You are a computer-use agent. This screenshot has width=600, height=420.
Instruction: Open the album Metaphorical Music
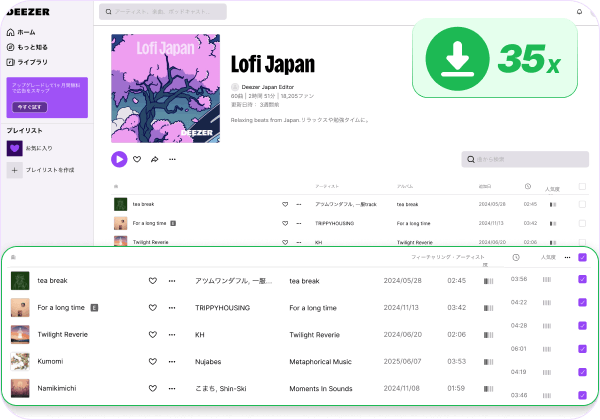coord(320,361)
